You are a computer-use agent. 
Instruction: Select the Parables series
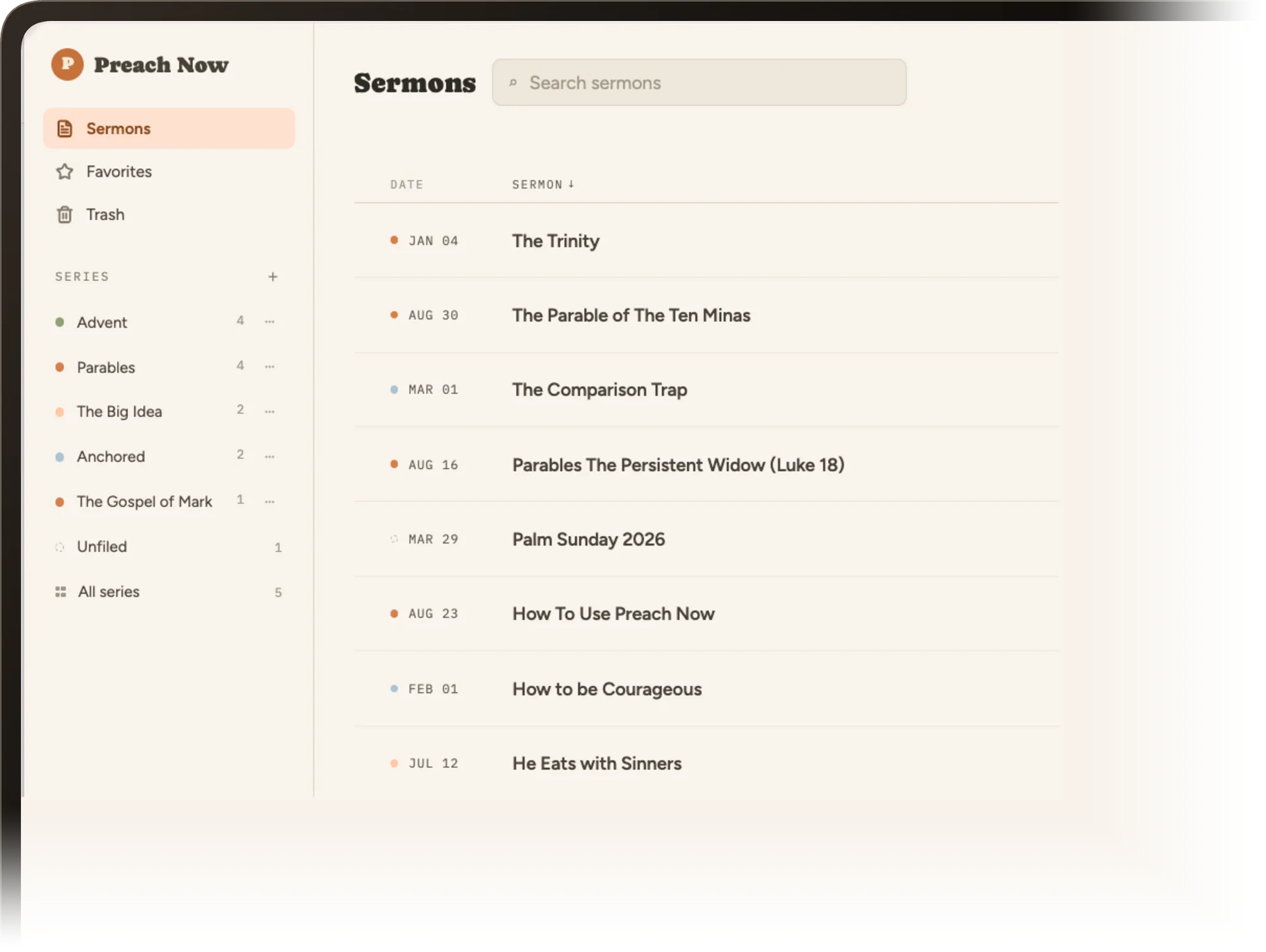coord(106,367)
